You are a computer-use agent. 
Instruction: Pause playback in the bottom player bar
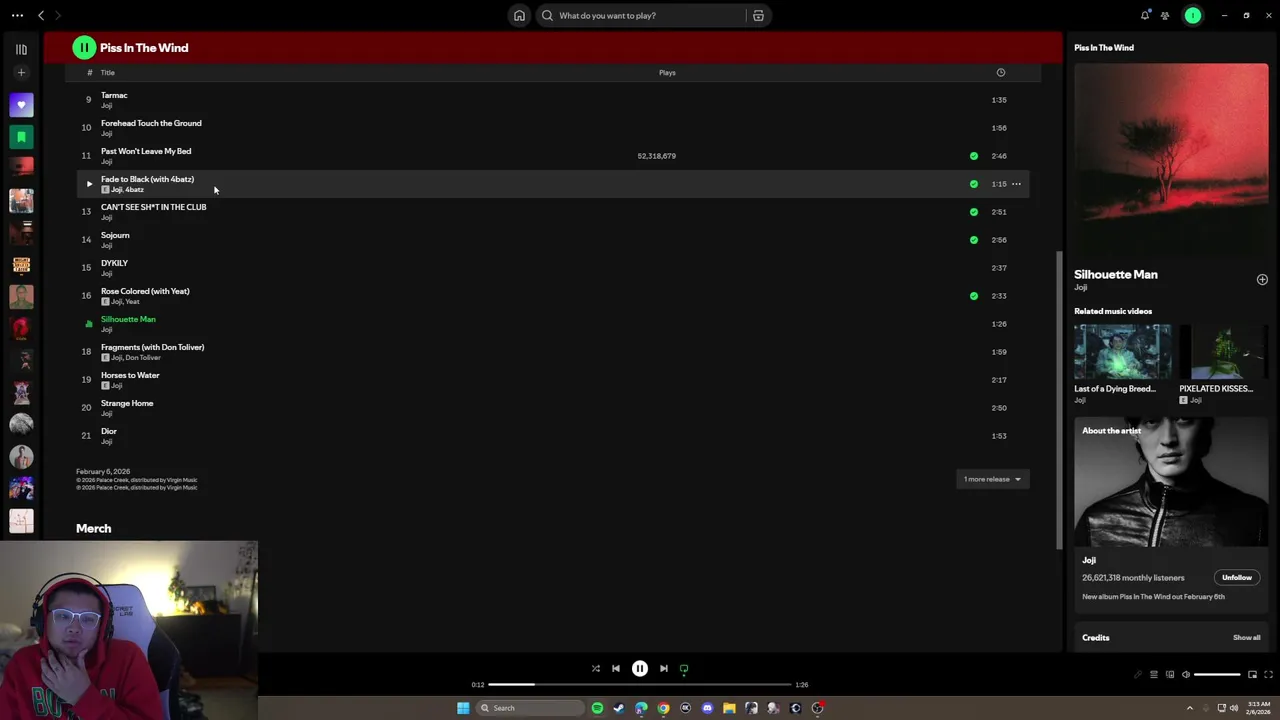[x=640, y=669]
